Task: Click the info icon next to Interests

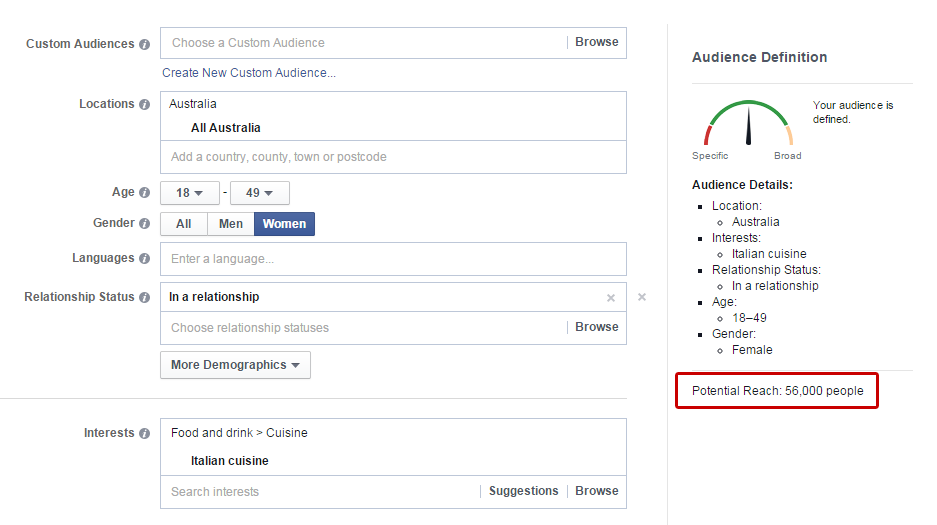Action: tap(145, 434)
